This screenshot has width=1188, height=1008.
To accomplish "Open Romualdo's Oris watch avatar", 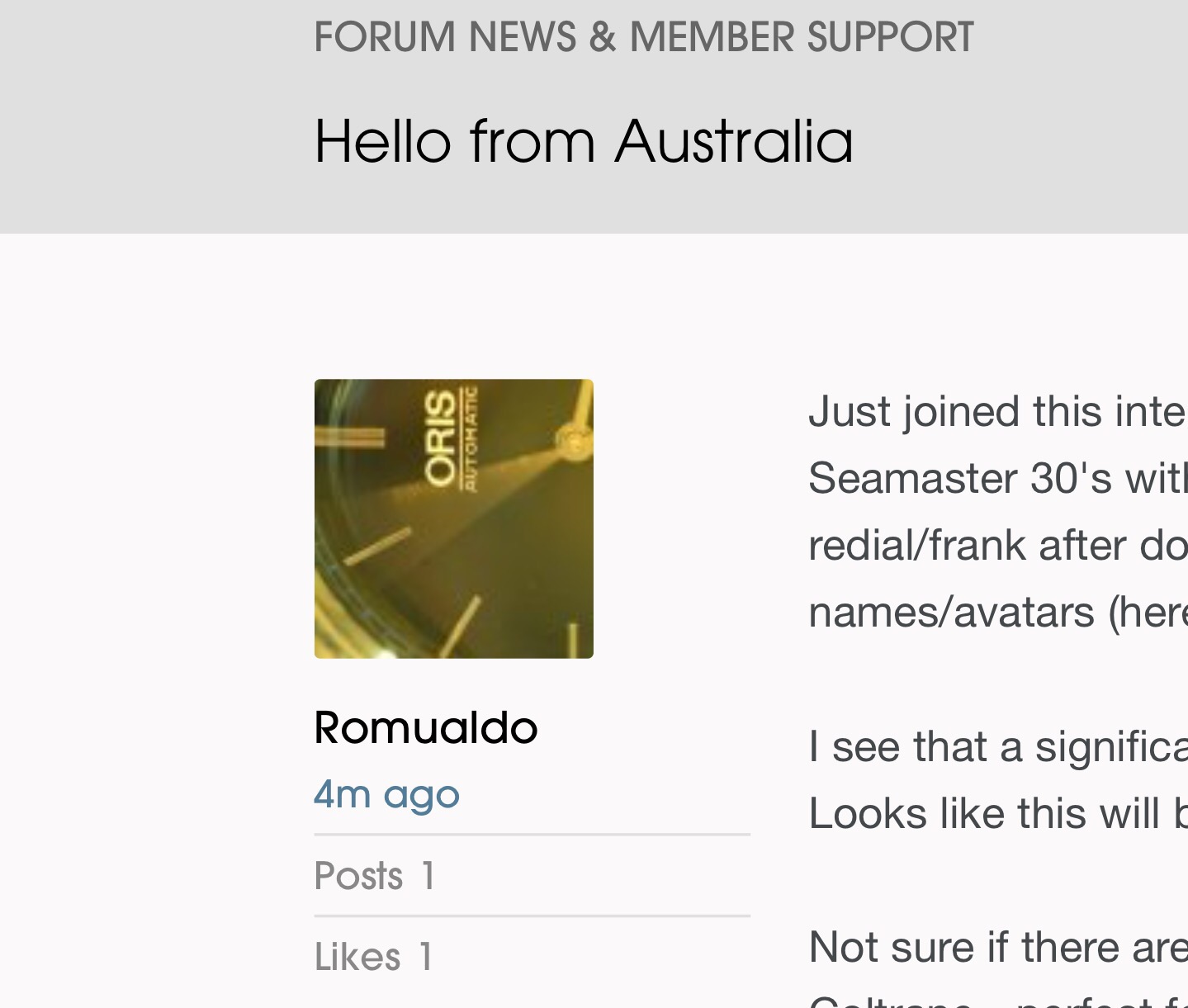I will pos(453,518).
